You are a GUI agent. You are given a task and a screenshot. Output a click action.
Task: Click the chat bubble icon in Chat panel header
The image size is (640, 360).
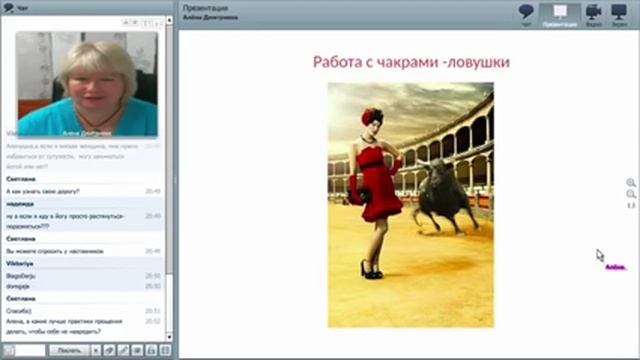click(8, 7)
